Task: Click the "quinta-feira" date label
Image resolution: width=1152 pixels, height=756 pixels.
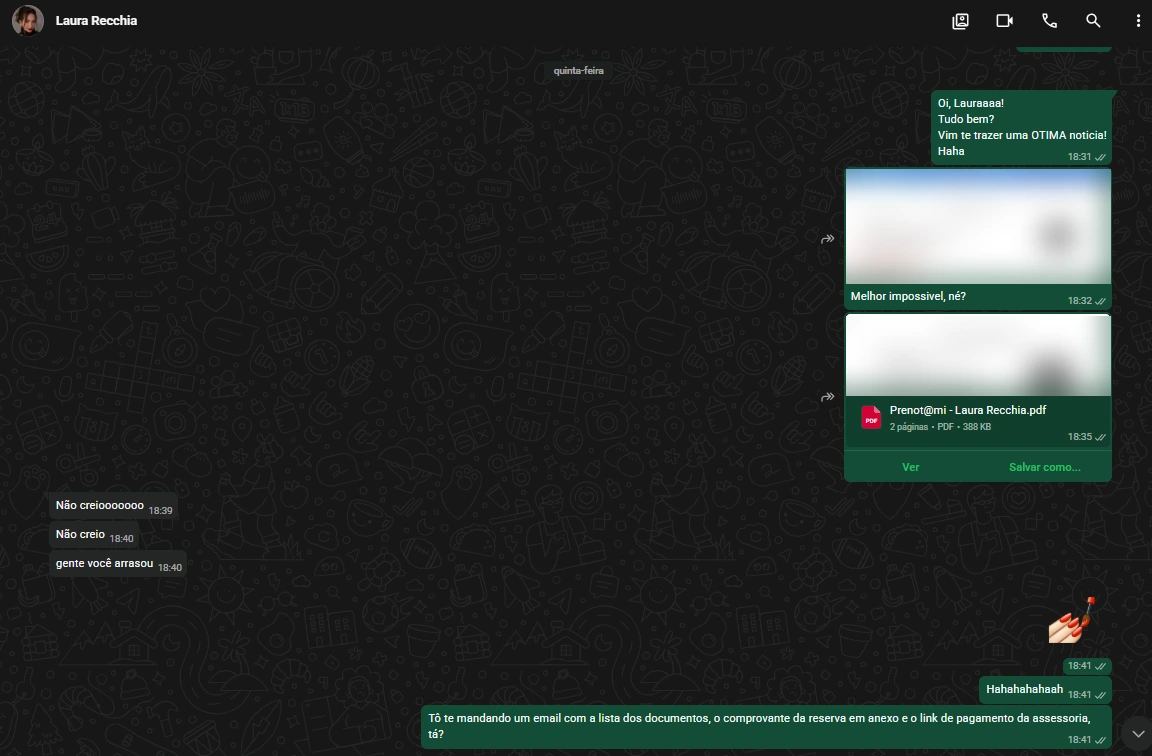Action: 578,71
